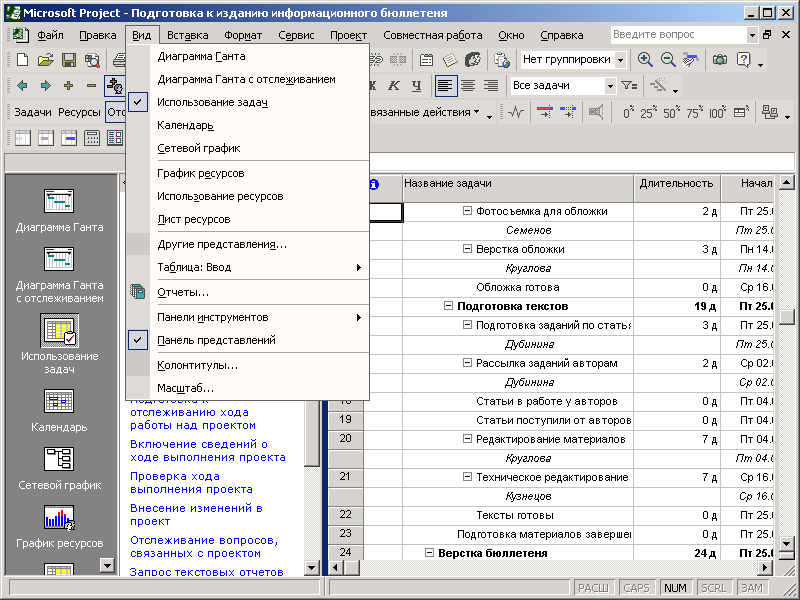Select Использование задач icon in view bar
800x600 pixels.
59,332
